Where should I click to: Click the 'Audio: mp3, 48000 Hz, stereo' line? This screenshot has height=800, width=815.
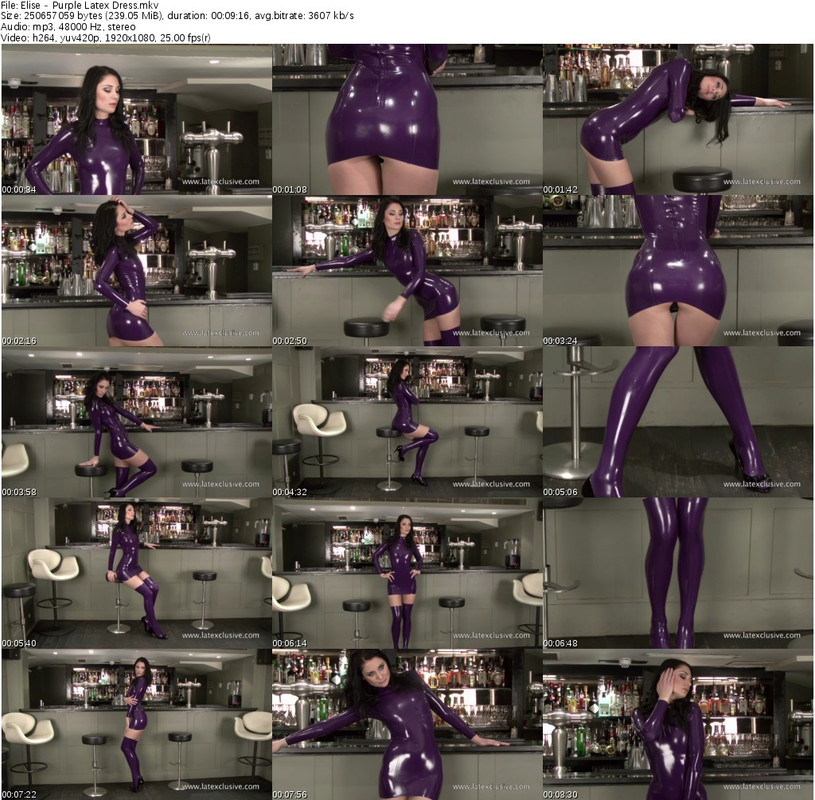(68, 27)
